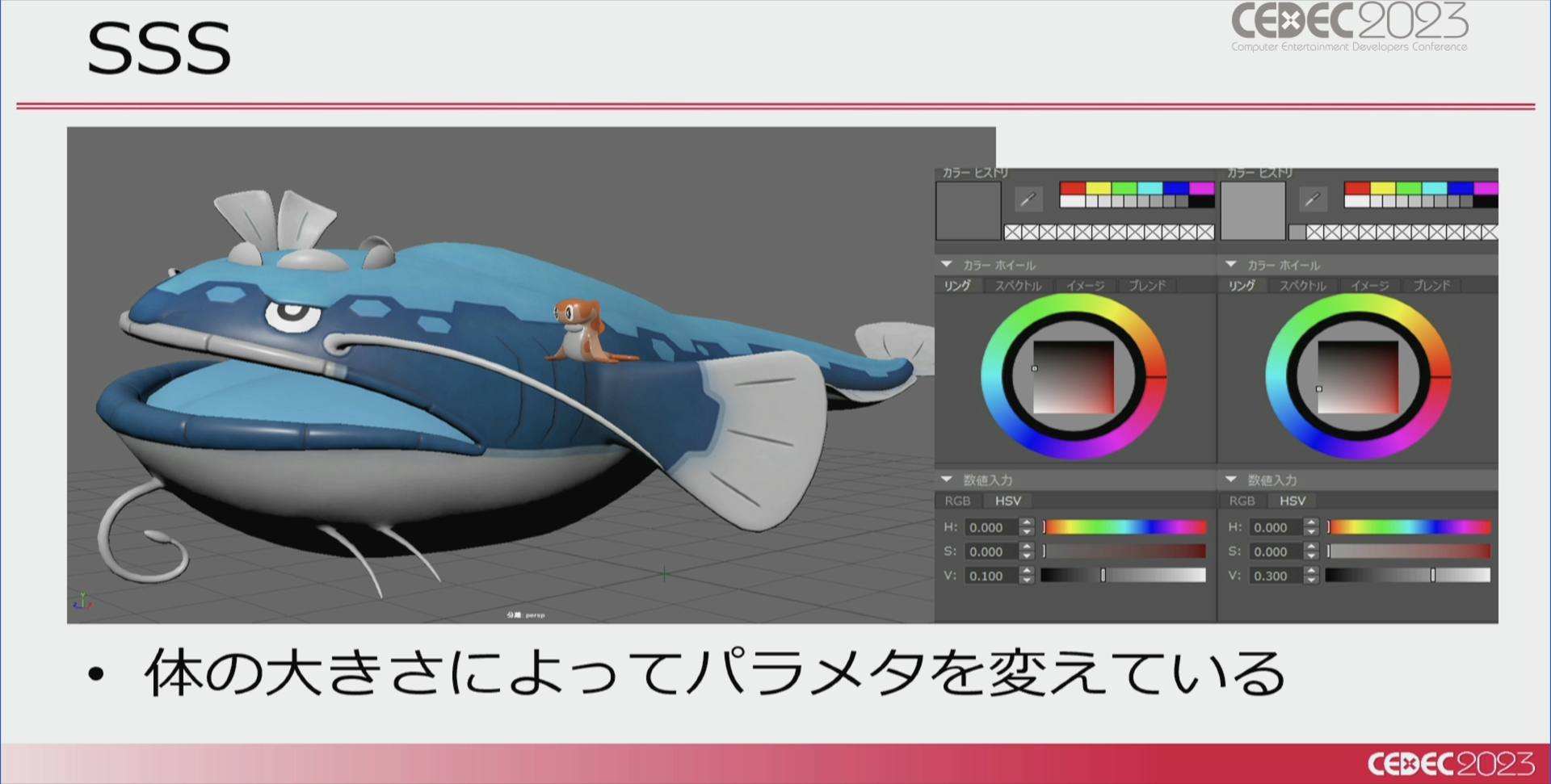Screen dimensions: 1551x784
Task: Focus the H value field in right picker
Action: click(1276, 527)
